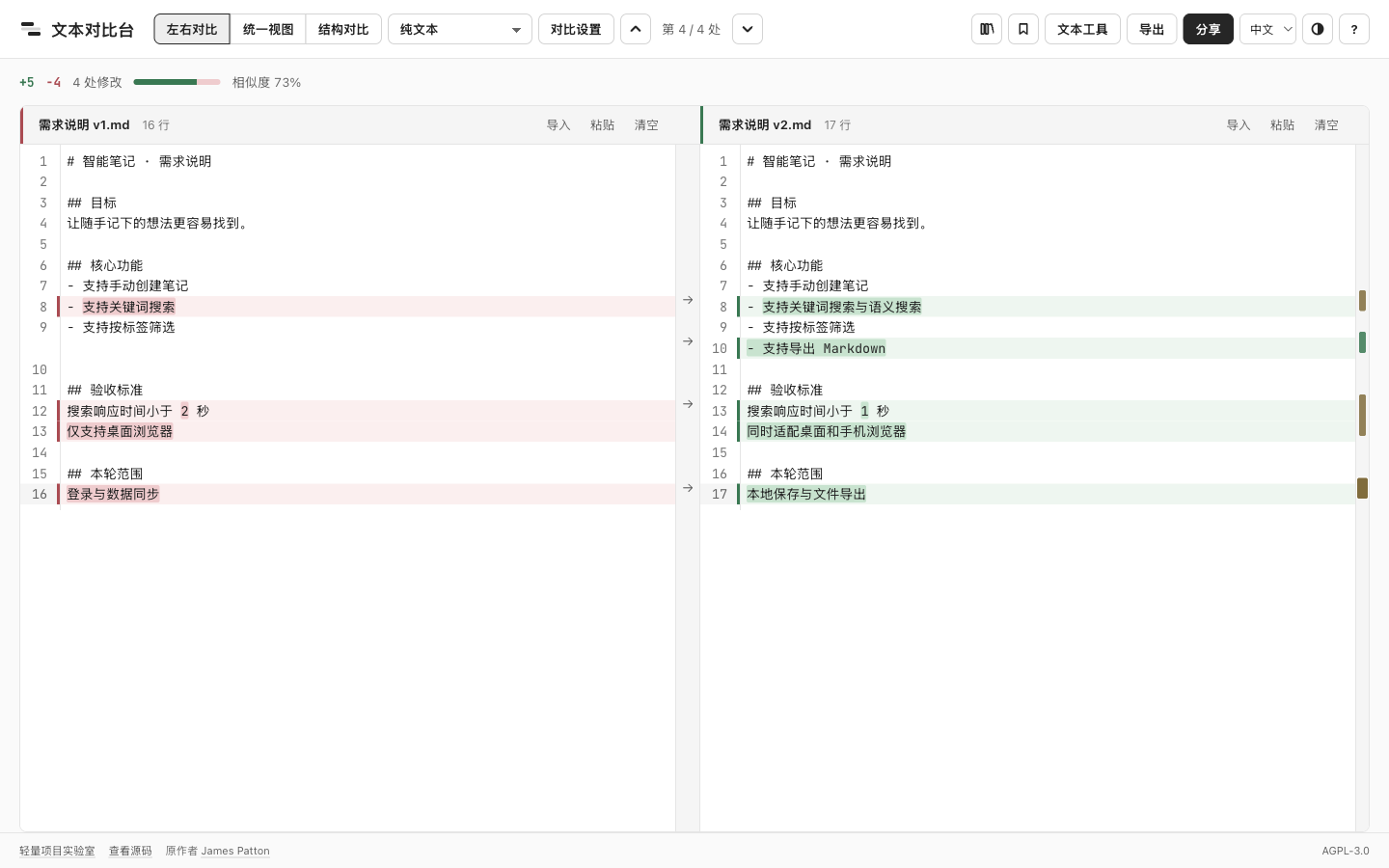Open 文本工具 menu
Viewport: 1389px width, 868px height.
pos(1082,29)
